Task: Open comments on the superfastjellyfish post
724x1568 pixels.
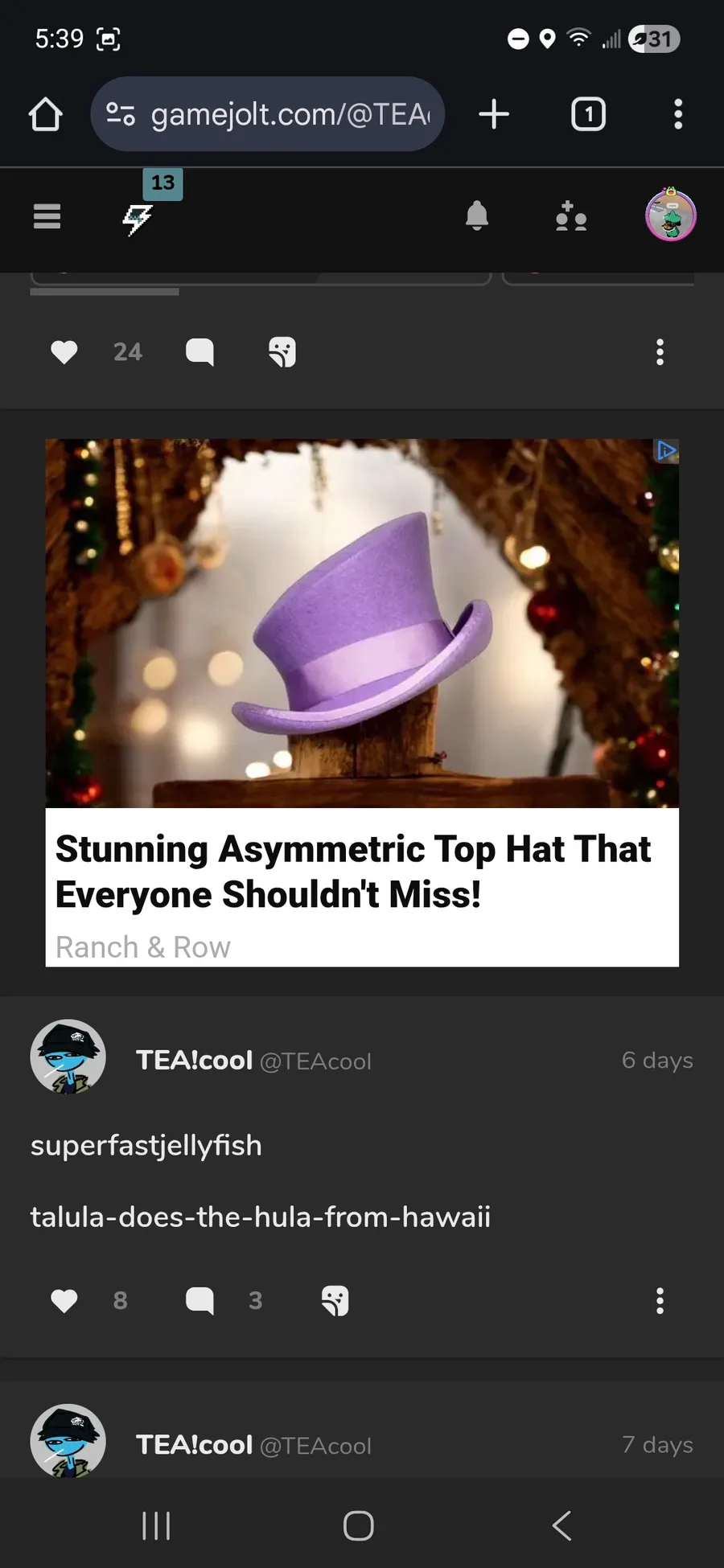Action: point(200,1300)
